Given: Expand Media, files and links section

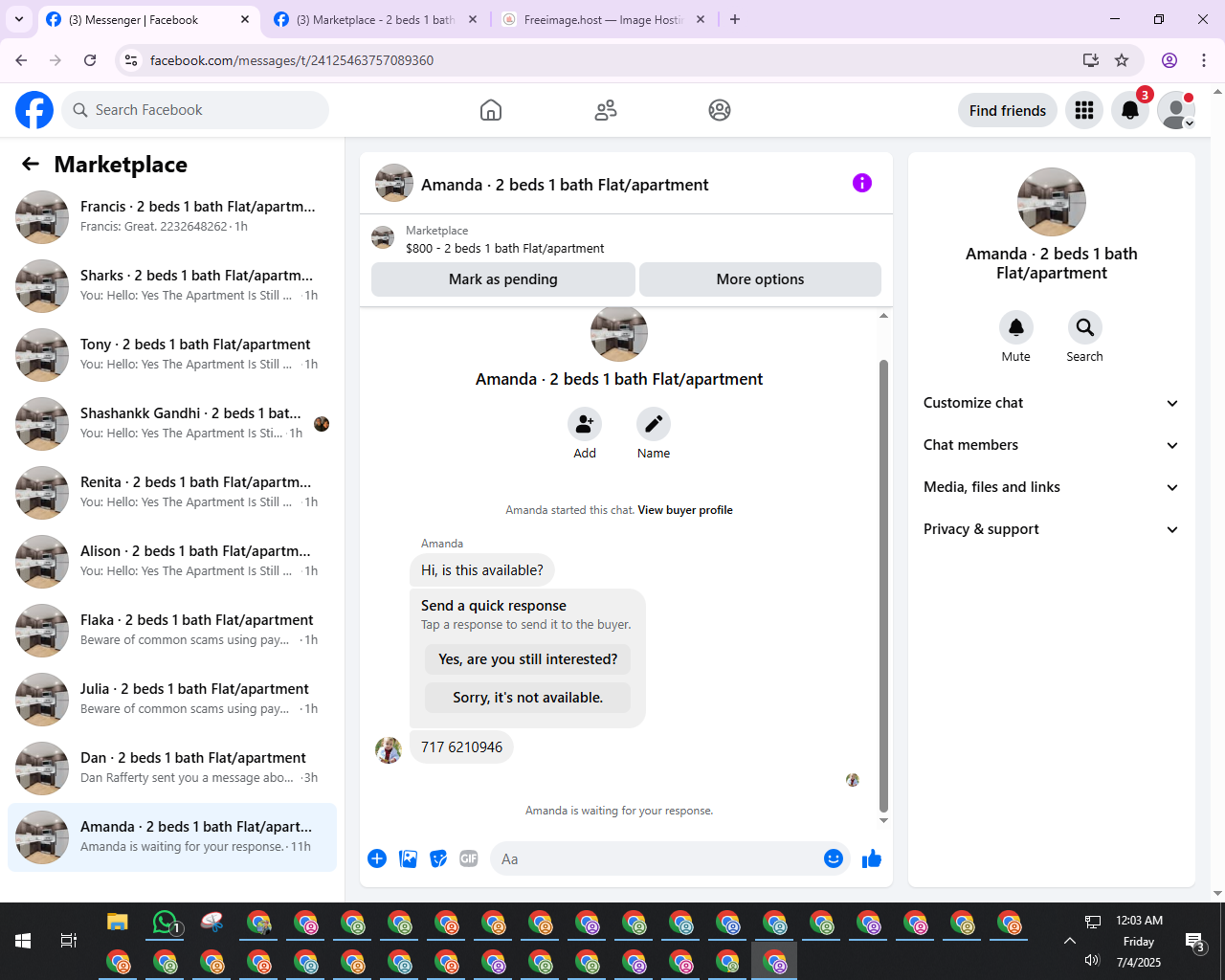Looking at the screenshot, I should tap(1051, 487).
